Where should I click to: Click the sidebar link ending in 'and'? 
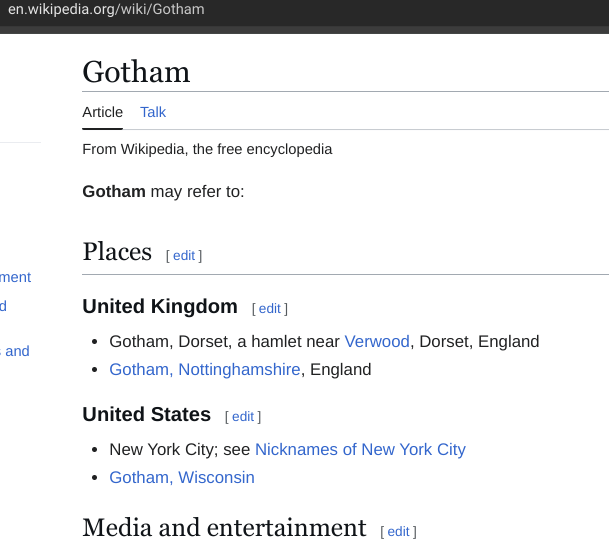(x=15, y=351)
